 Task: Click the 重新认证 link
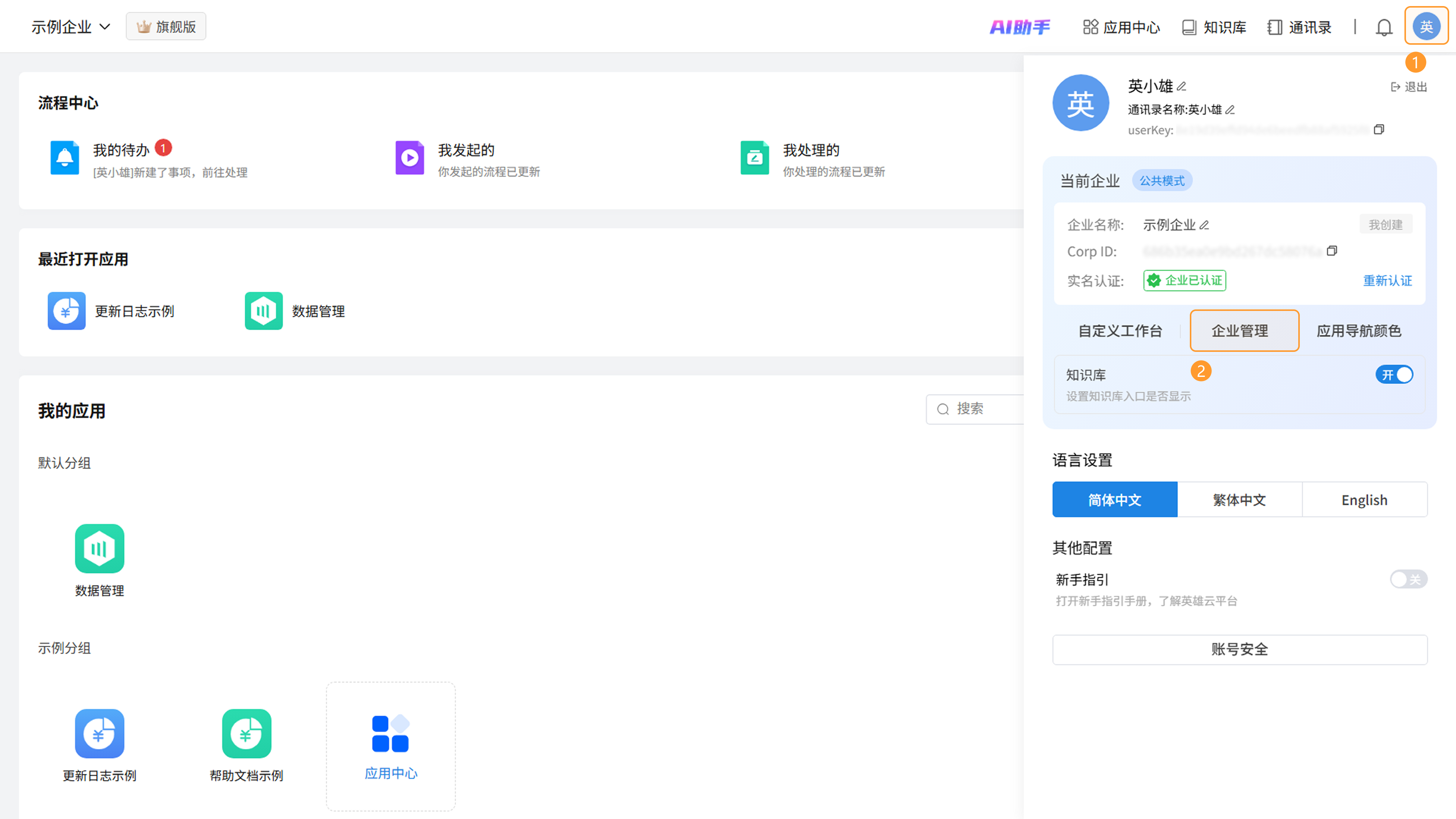click(x=1387, y=281)
